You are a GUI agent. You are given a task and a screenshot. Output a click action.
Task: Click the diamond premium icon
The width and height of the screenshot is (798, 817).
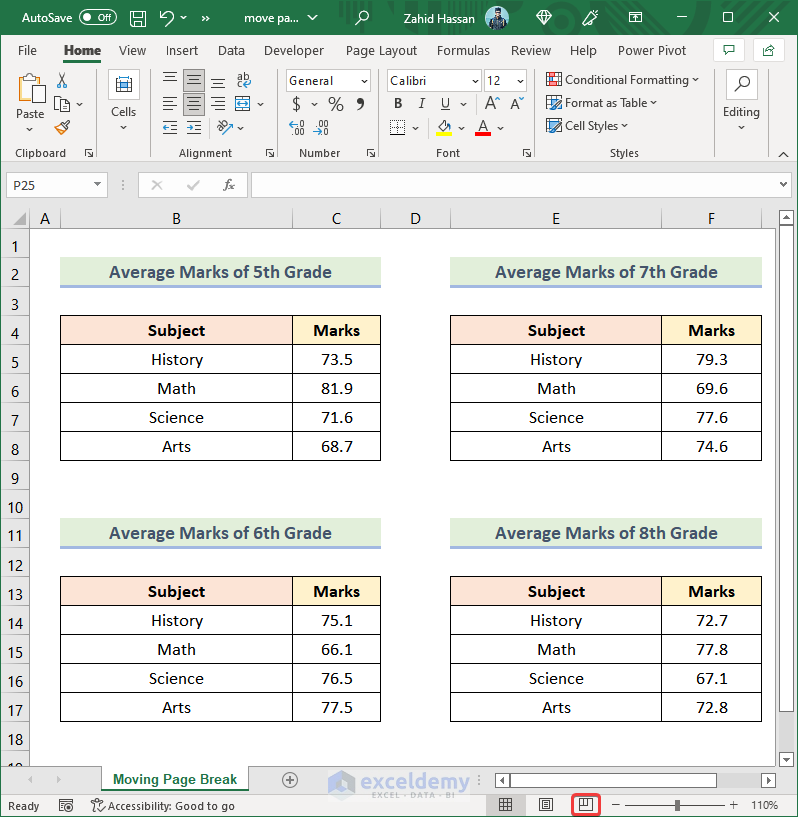click(544, 18)
